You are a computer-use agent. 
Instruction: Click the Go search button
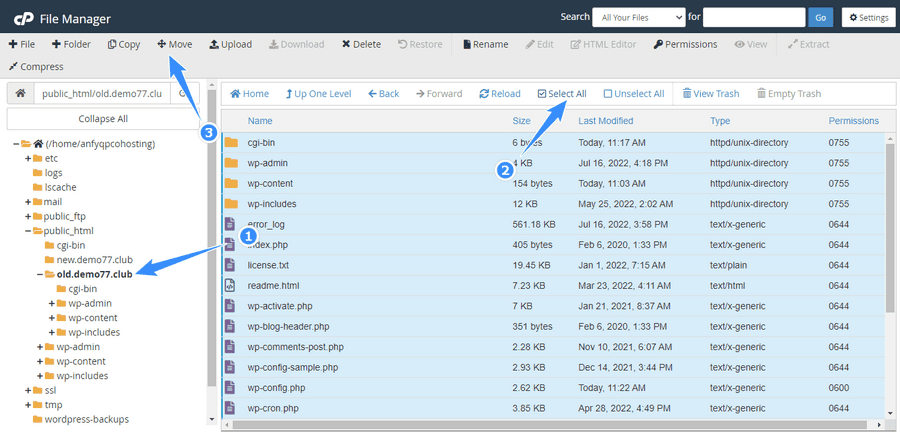(x=820, y=18)
